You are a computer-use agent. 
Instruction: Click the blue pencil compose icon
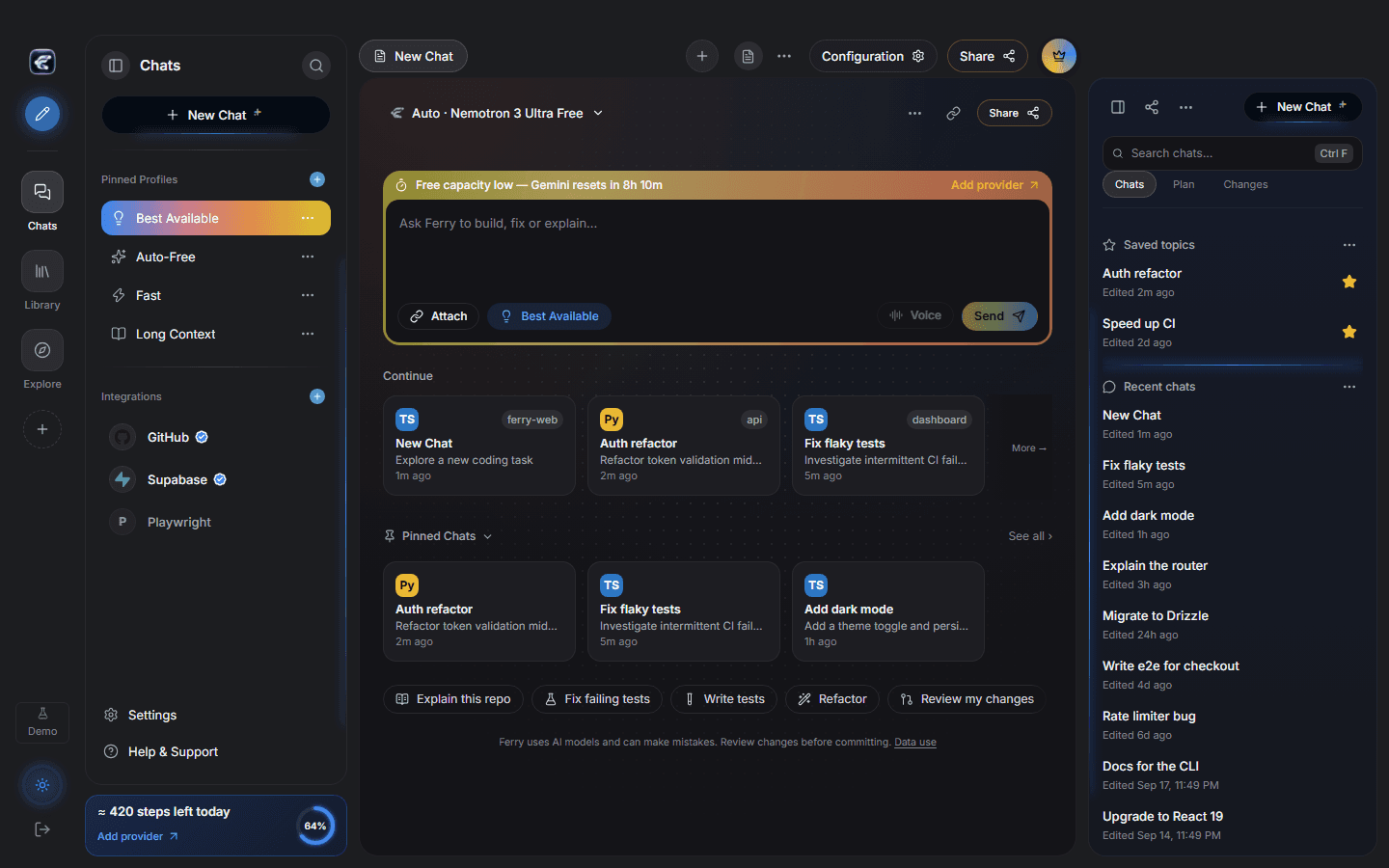(x=42, y=114)
